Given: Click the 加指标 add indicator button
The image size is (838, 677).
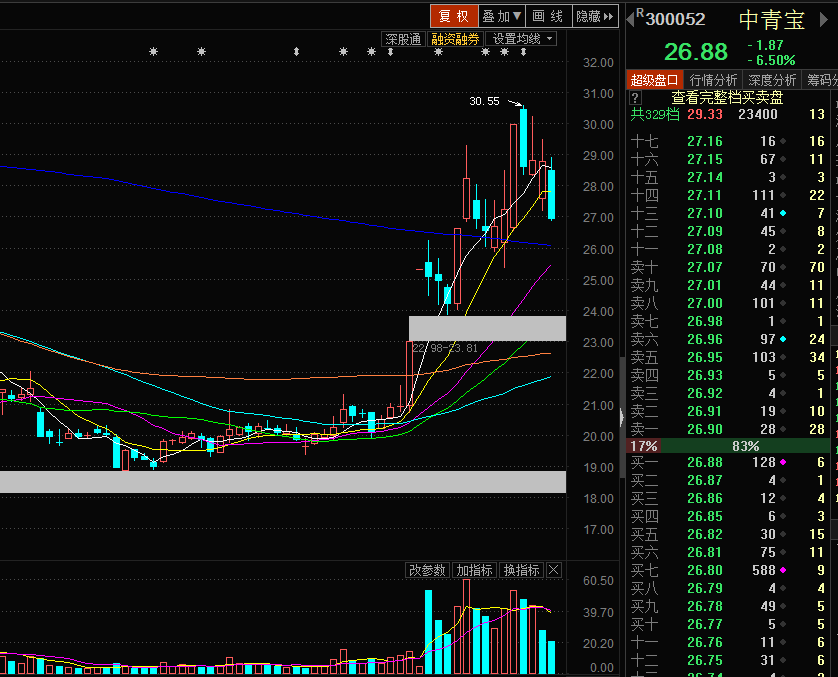Looking at the screenshot, I should point(474,570).
